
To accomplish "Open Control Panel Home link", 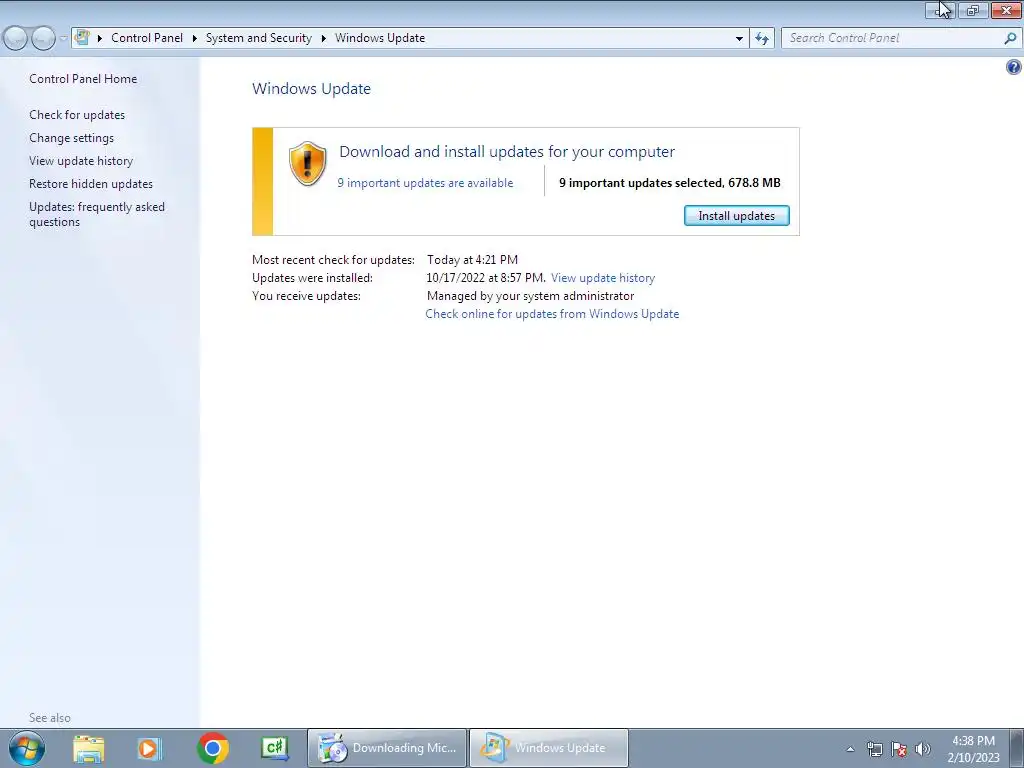I will tap(83, 78).
